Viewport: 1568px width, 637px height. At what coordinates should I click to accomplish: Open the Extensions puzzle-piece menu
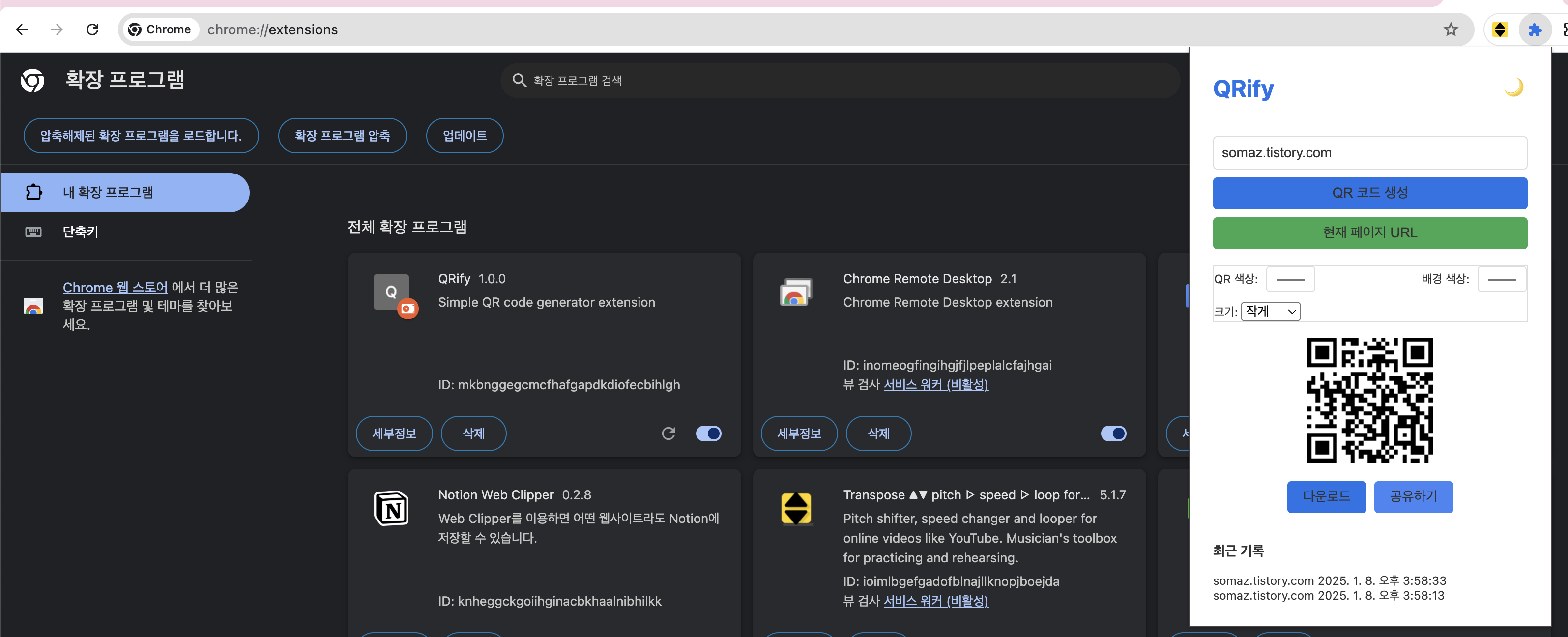click(1535, 29)
